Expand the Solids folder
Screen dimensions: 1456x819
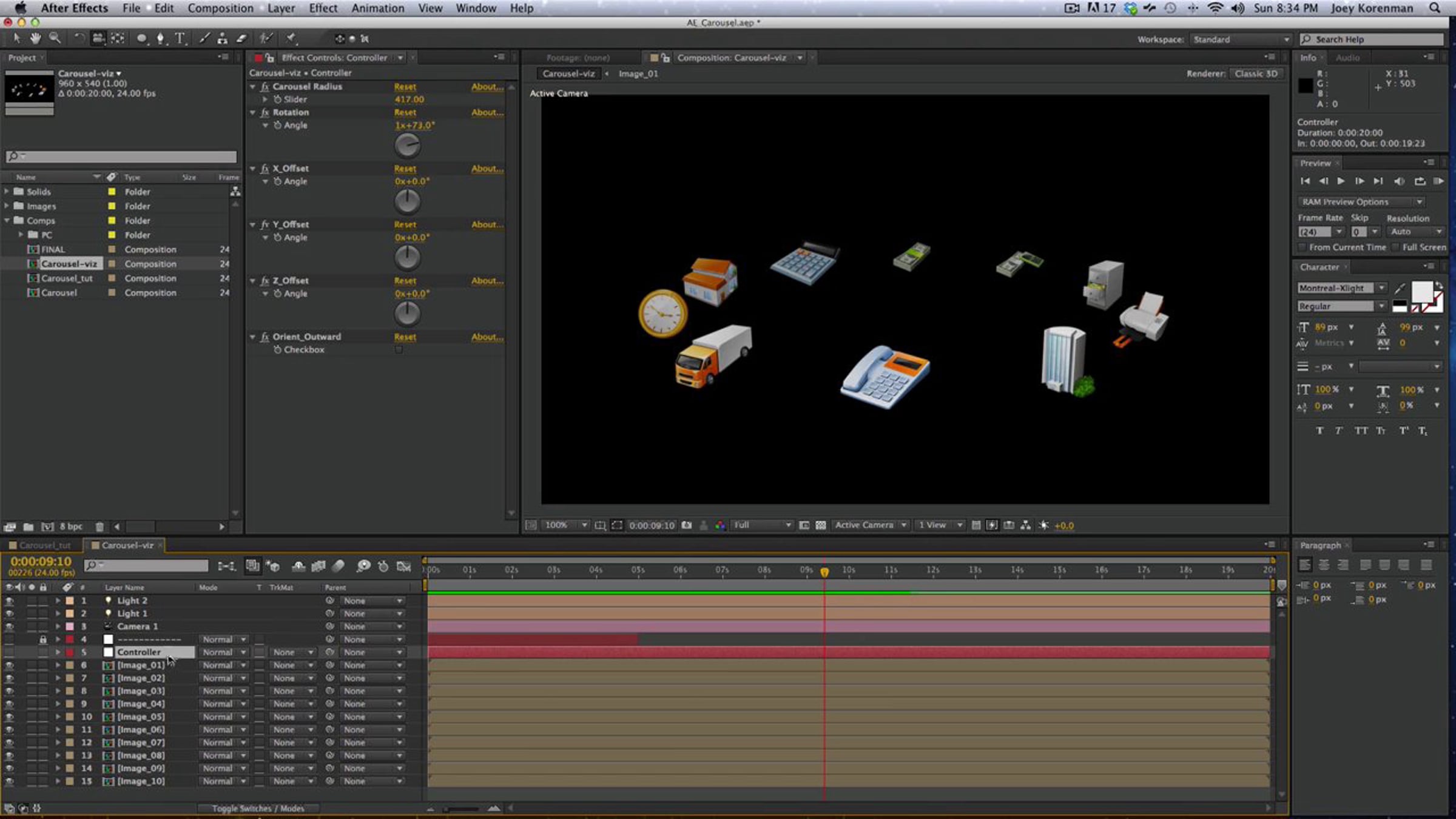tap(7, 191)
